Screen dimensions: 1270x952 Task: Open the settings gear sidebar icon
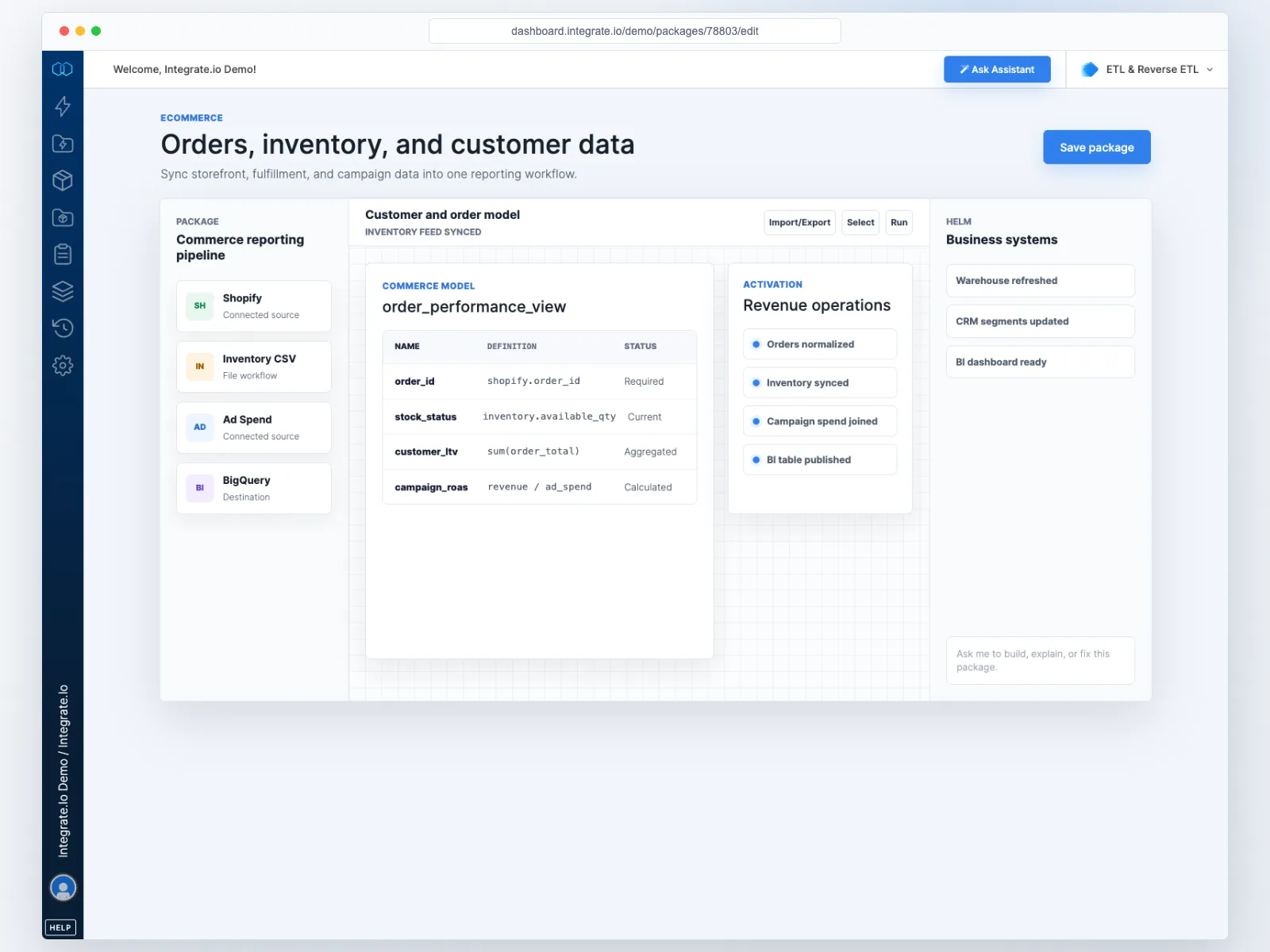pyautogui.click(x=63, y=365)
